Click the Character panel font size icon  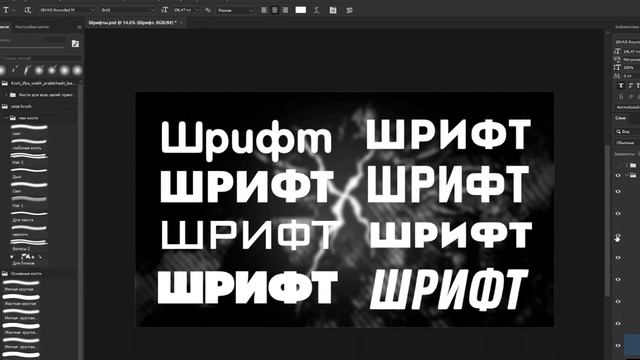[617, 51]
